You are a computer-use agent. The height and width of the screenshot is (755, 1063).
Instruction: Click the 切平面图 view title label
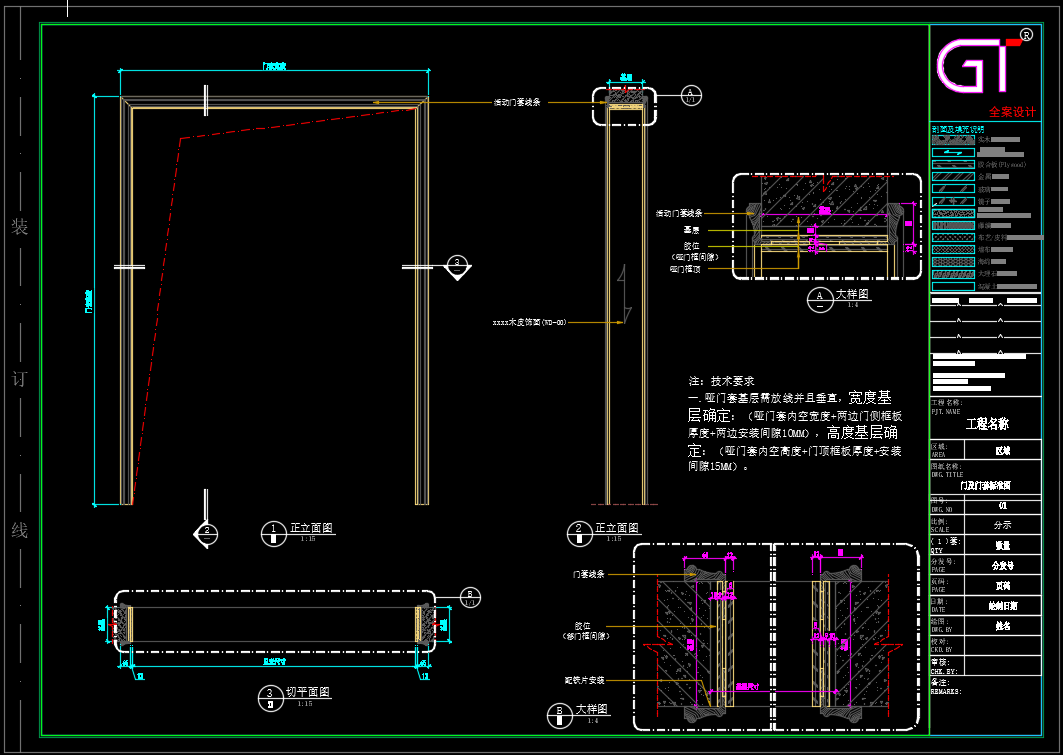click(309, 692)
